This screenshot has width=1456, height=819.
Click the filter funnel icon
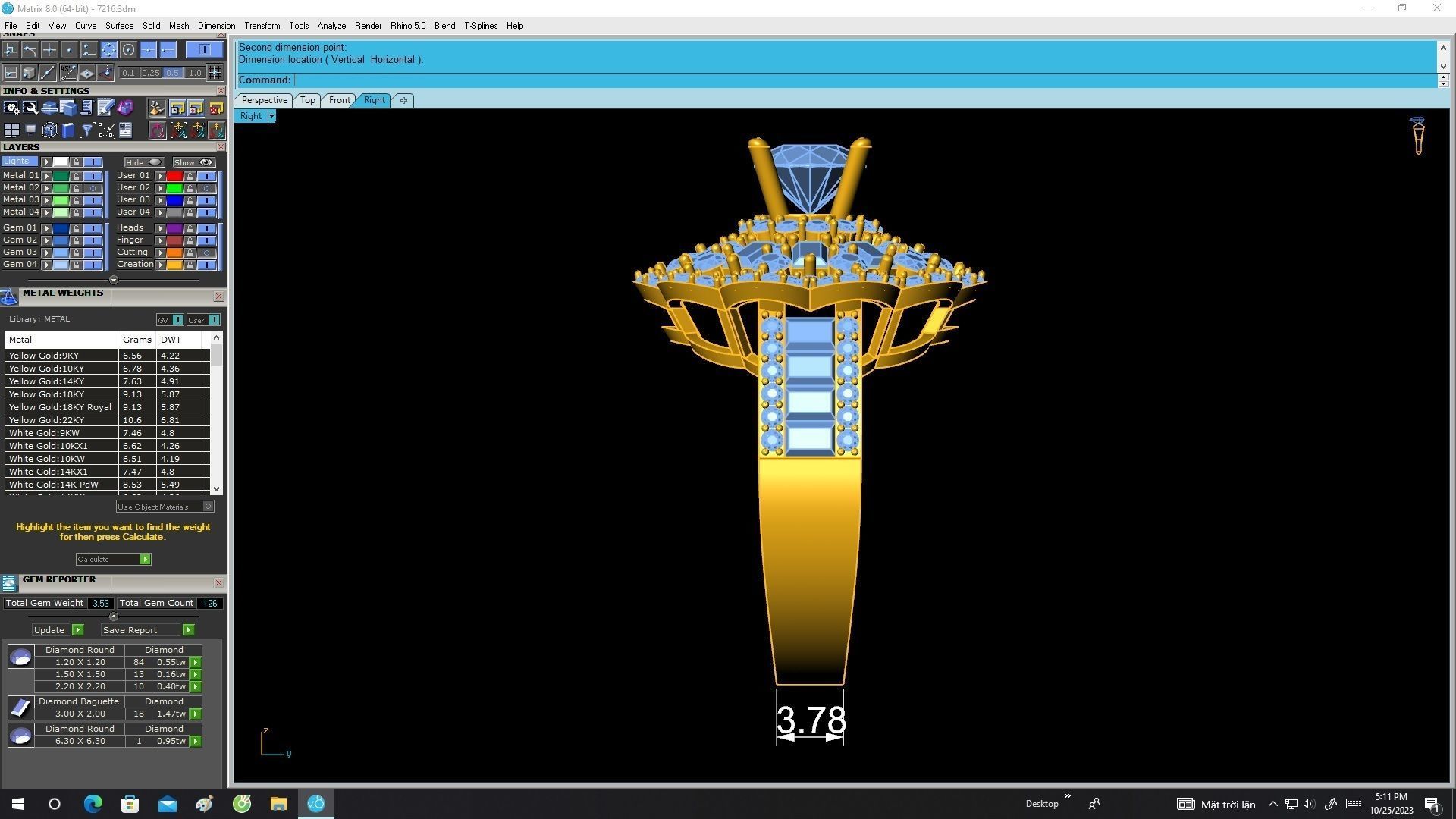point(87,130)
